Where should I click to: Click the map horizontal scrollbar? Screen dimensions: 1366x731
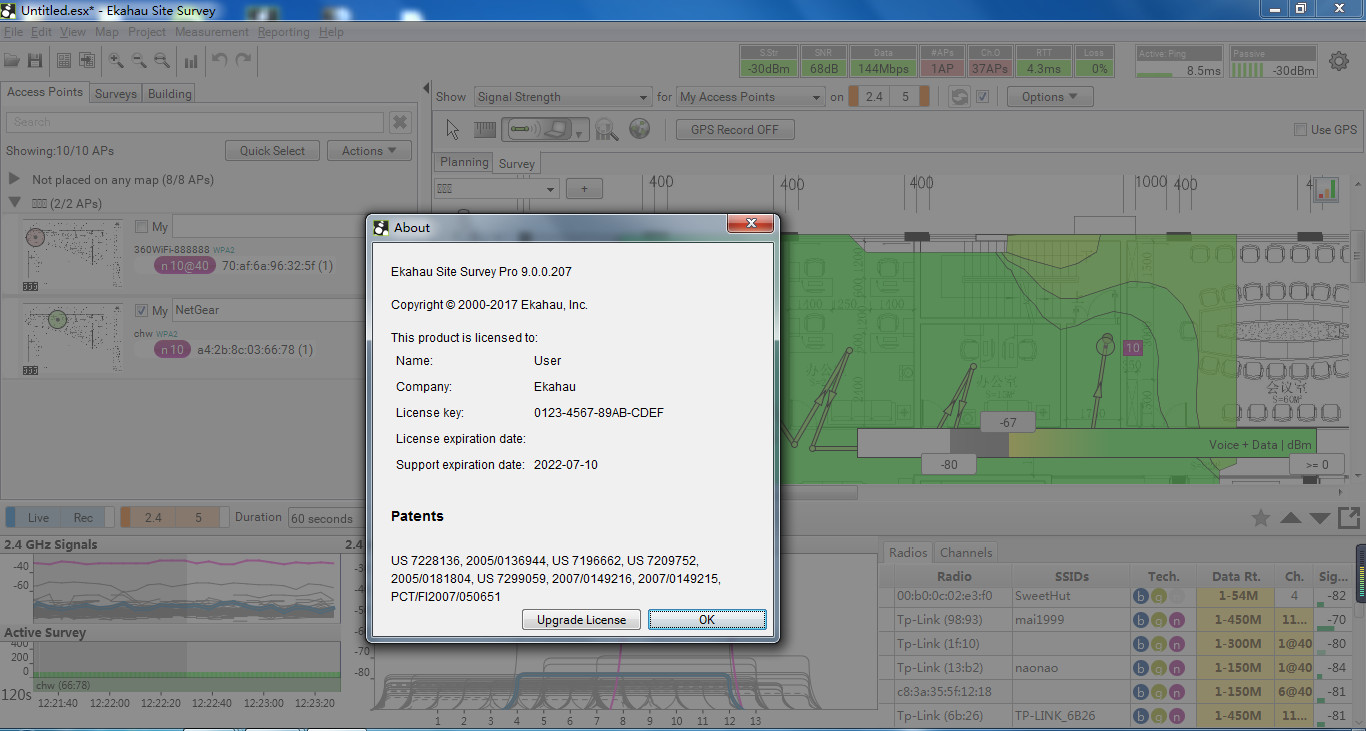(x=819, y=492)
